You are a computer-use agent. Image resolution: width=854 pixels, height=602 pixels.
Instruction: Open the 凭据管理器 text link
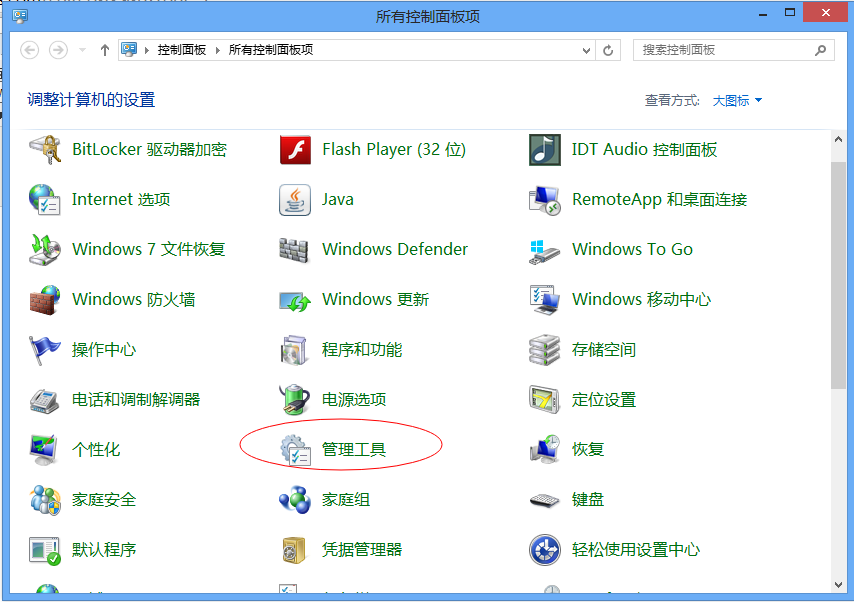coord(362,550)
